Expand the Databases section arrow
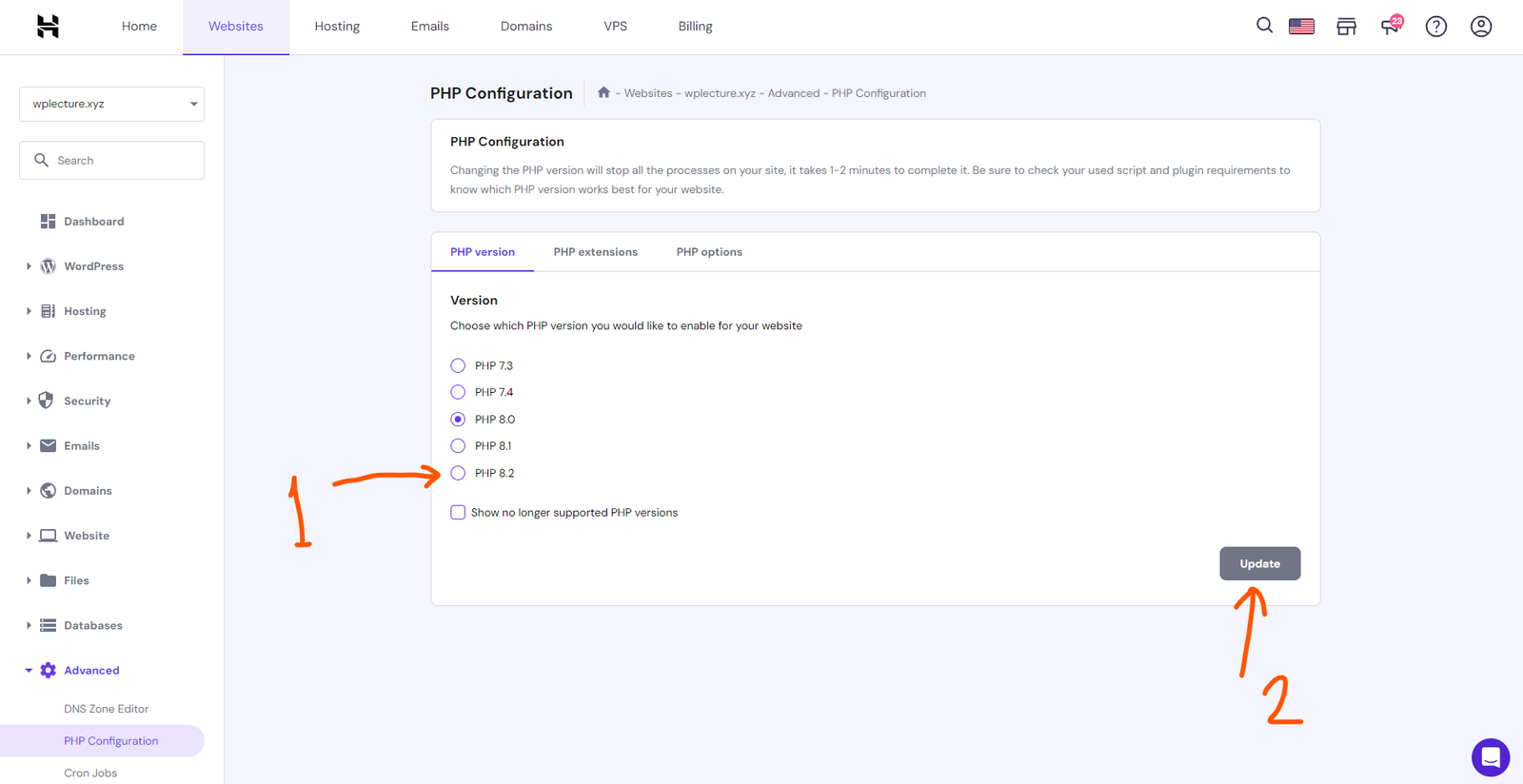 pos(29,625)
